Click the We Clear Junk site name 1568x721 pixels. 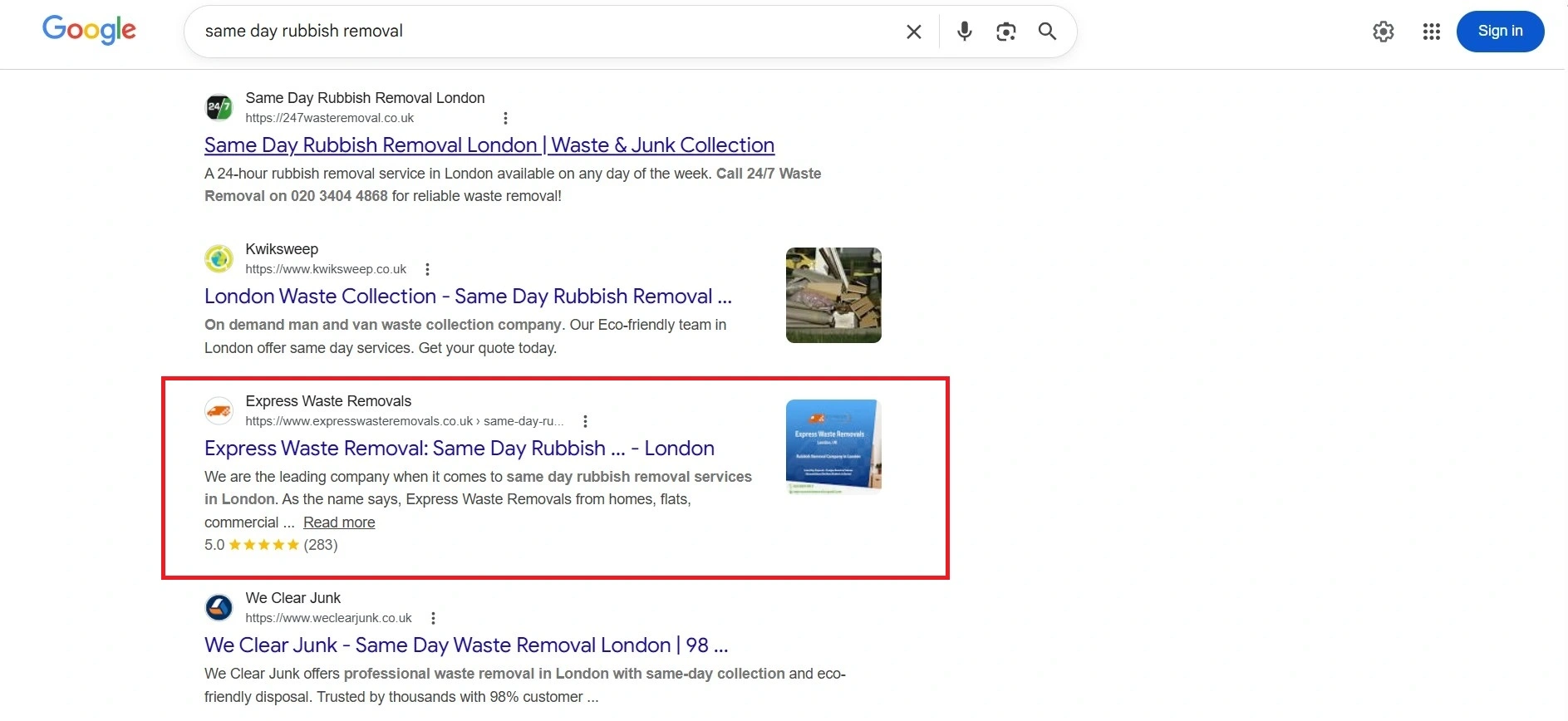point(292,598)
